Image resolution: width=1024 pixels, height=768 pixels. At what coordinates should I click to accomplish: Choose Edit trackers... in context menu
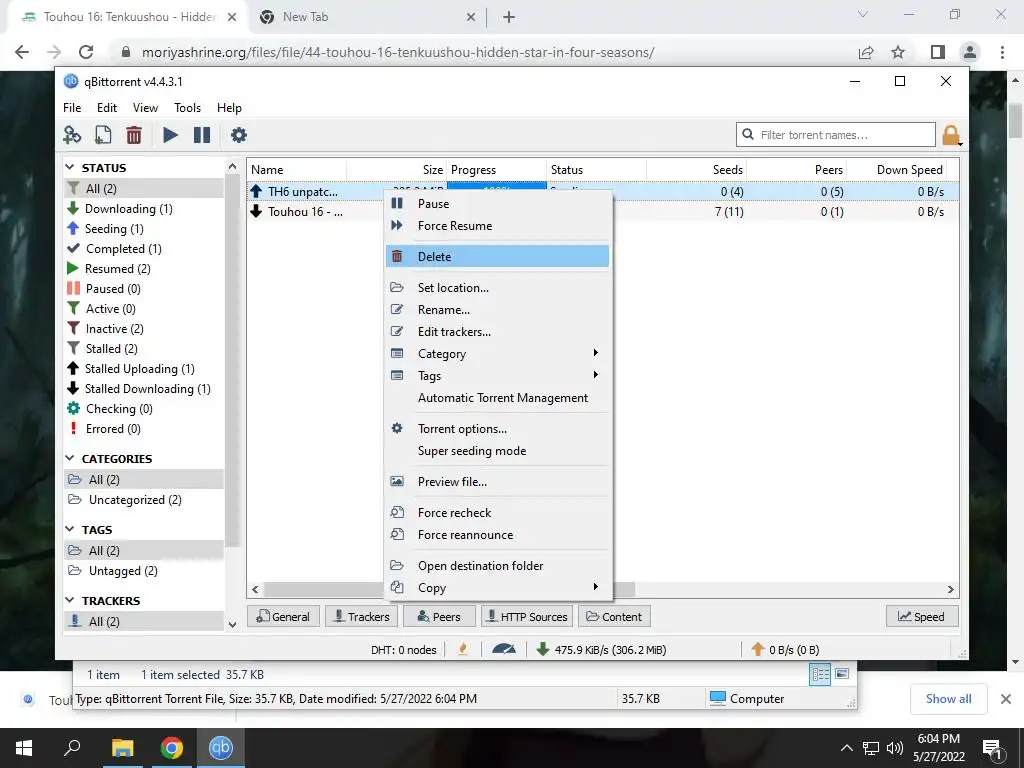[x=497, y=332]
